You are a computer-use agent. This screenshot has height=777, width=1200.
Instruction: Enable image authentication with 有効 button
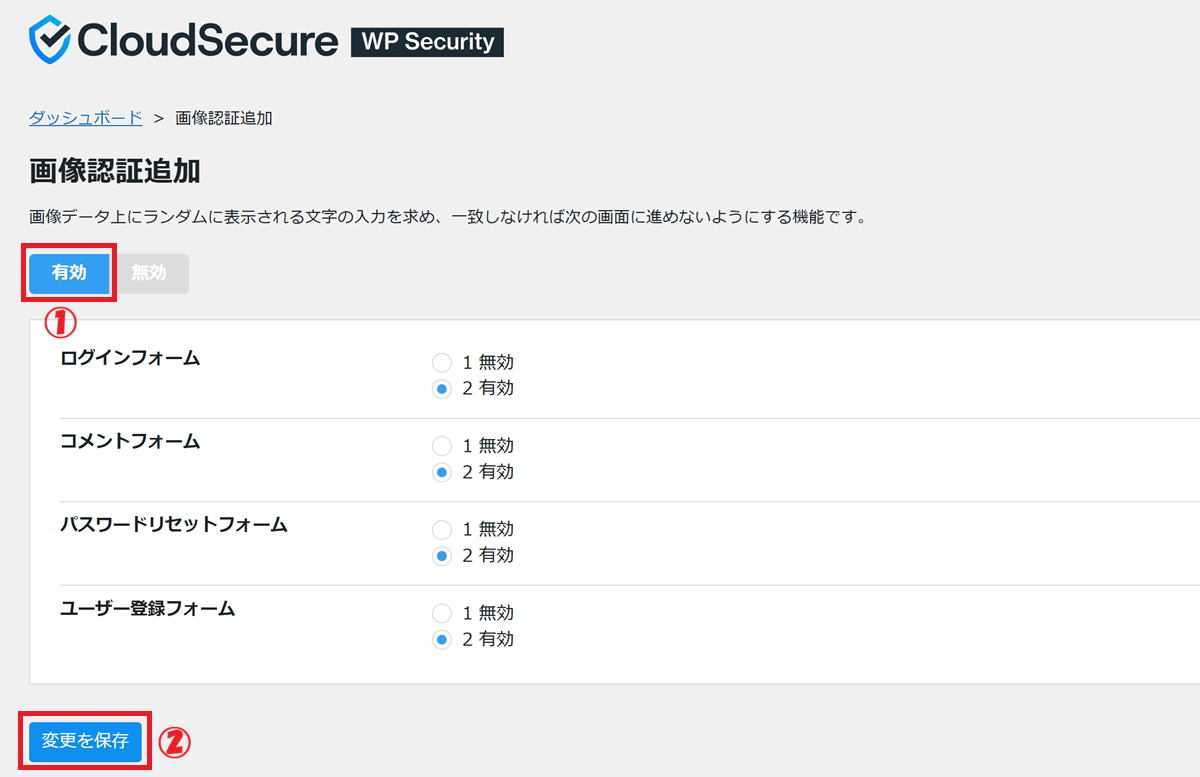pos(69,273)
